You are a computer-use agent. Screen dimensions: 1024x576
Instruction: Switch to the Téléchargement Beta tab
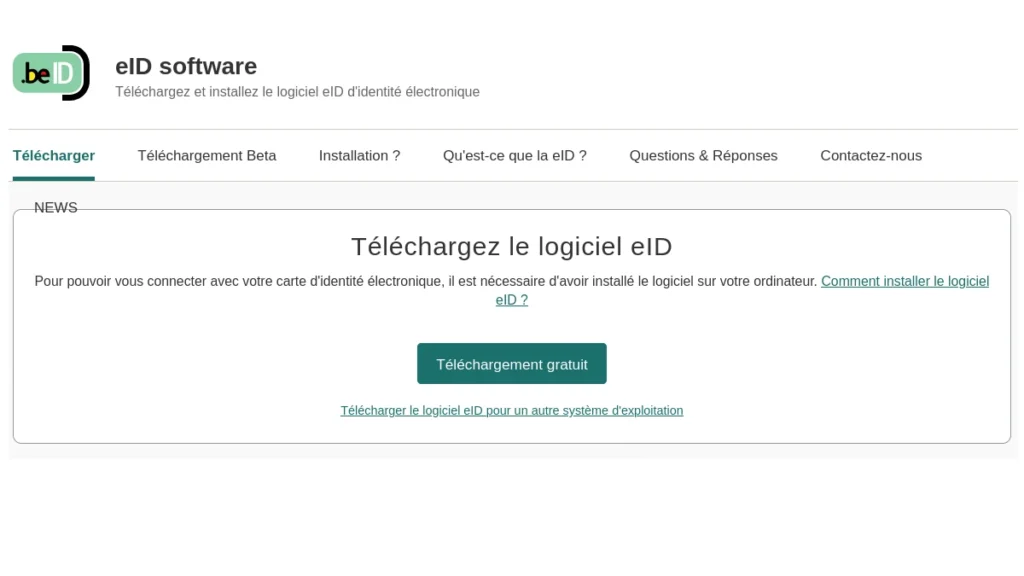pyautogui.click(x=207, y=156)
